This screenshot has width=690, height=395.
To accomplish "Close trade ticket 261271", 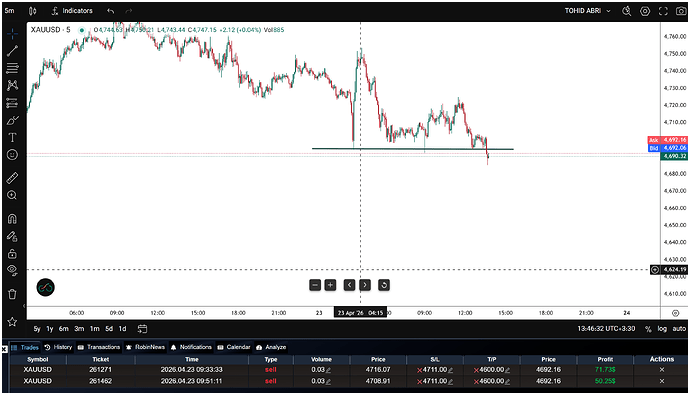I will tap(662, 369).
